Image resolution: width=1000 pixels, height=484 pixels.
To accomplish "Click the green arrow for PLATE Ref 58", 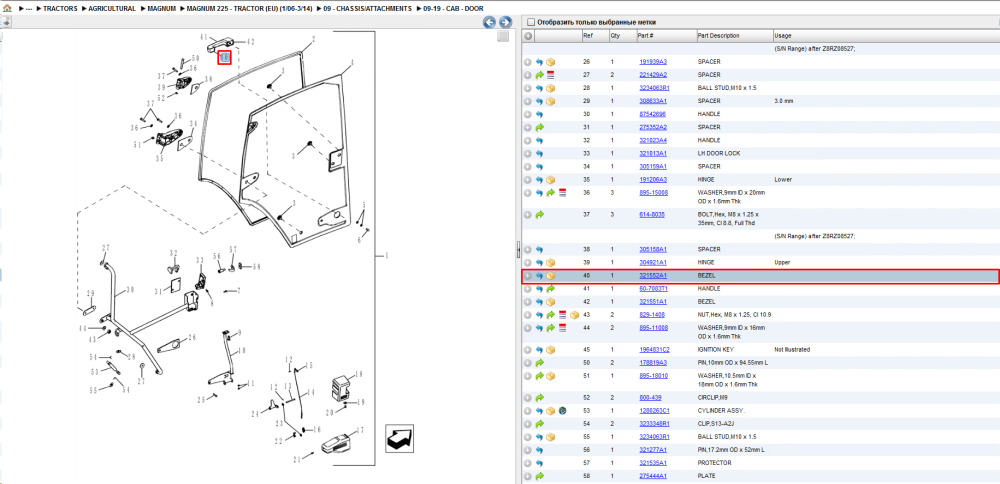I will coord(539,476).
